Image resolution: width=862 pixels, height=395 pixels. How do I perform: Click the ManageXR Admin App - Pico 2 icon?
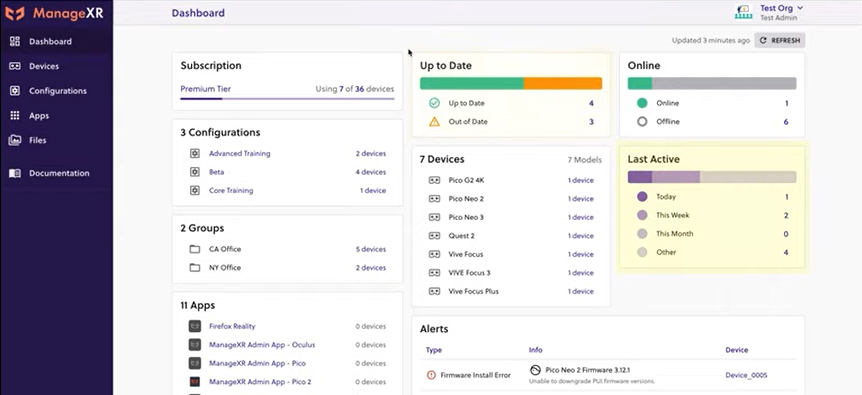pyautogui.click(x=195, y=382)
